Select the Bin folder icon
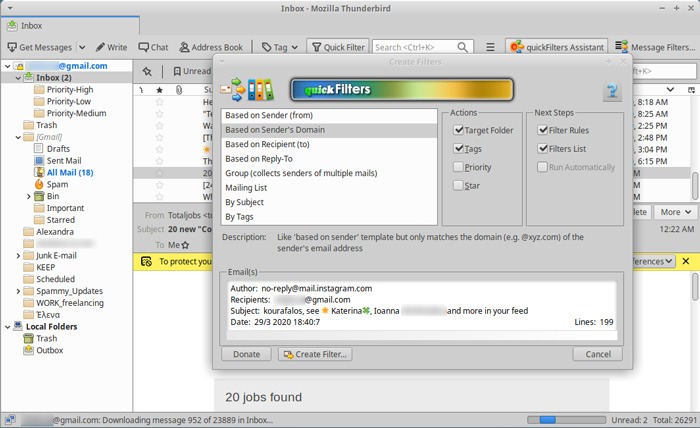 [x=39, y=196]
